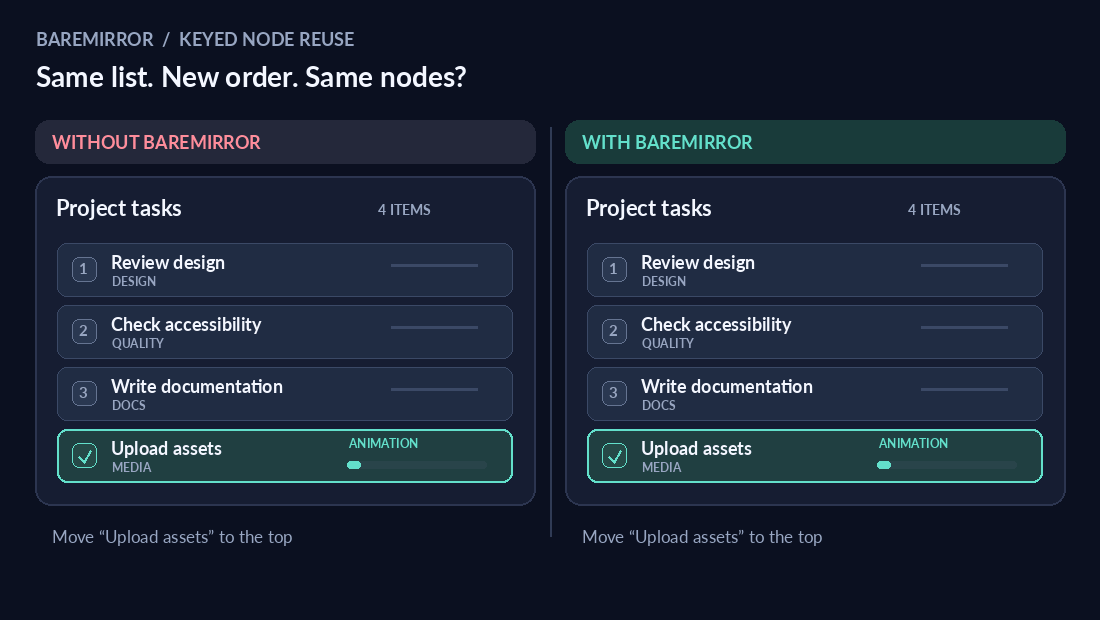Click Upload assets title in the Without Baremirror list
The width and height of the screenshot is (1100, 620).
(166, 448)
